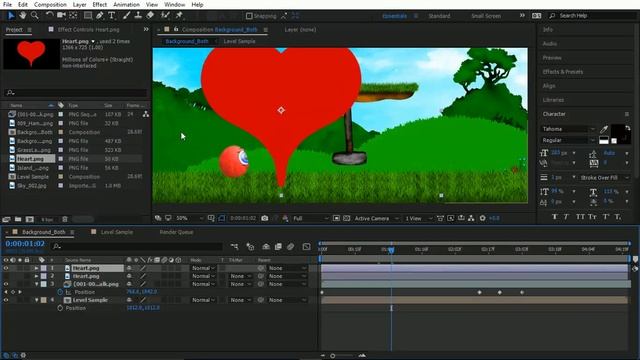Toggle the Position stopwatch of layer 3
This screenshot has width=640, height=360.
60,292
